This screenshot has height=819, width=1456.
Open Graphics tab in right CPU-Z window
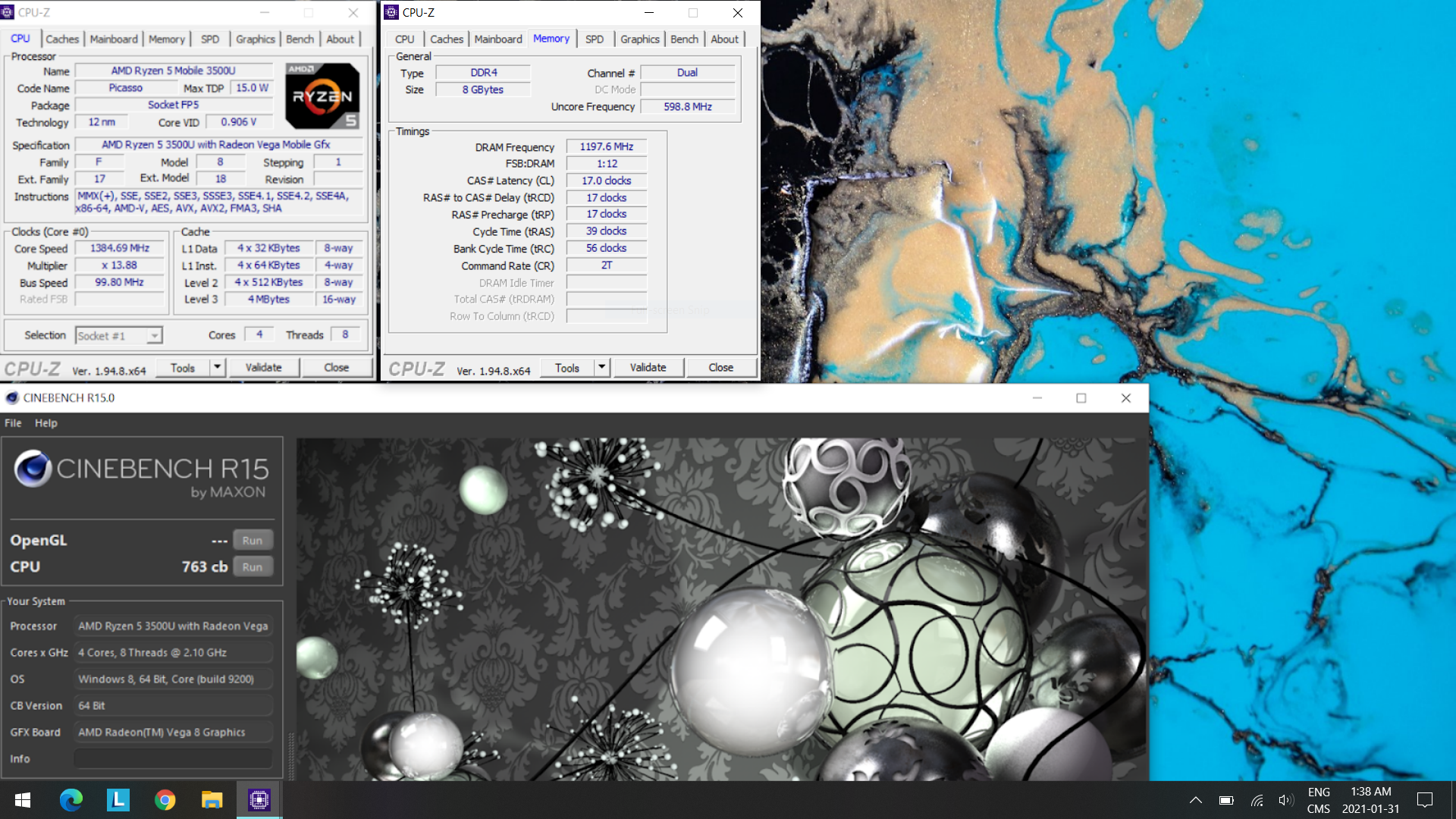point(640,39)
